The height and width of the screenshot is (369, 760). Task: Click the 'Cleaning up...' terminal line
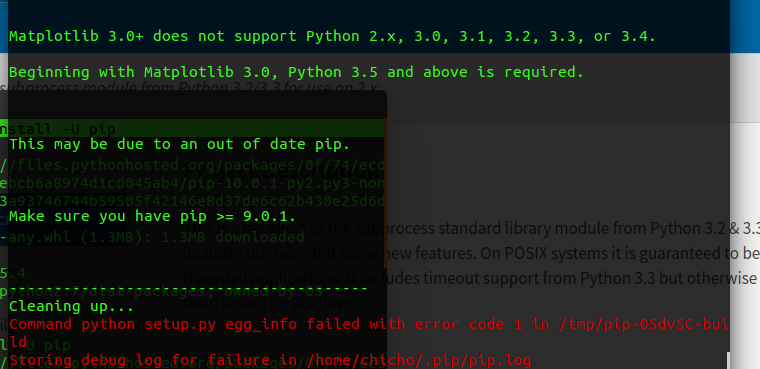(71, 306)
